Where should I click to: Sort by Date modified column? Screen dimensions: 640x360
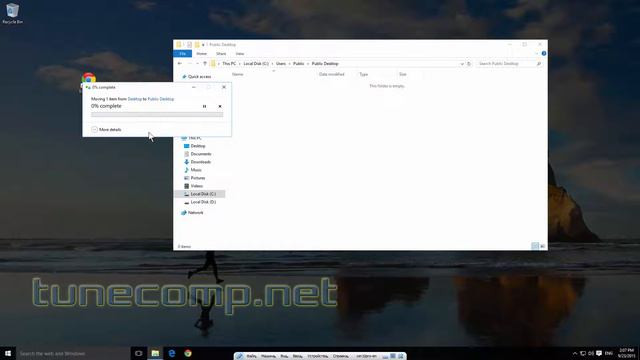[331, 74]
